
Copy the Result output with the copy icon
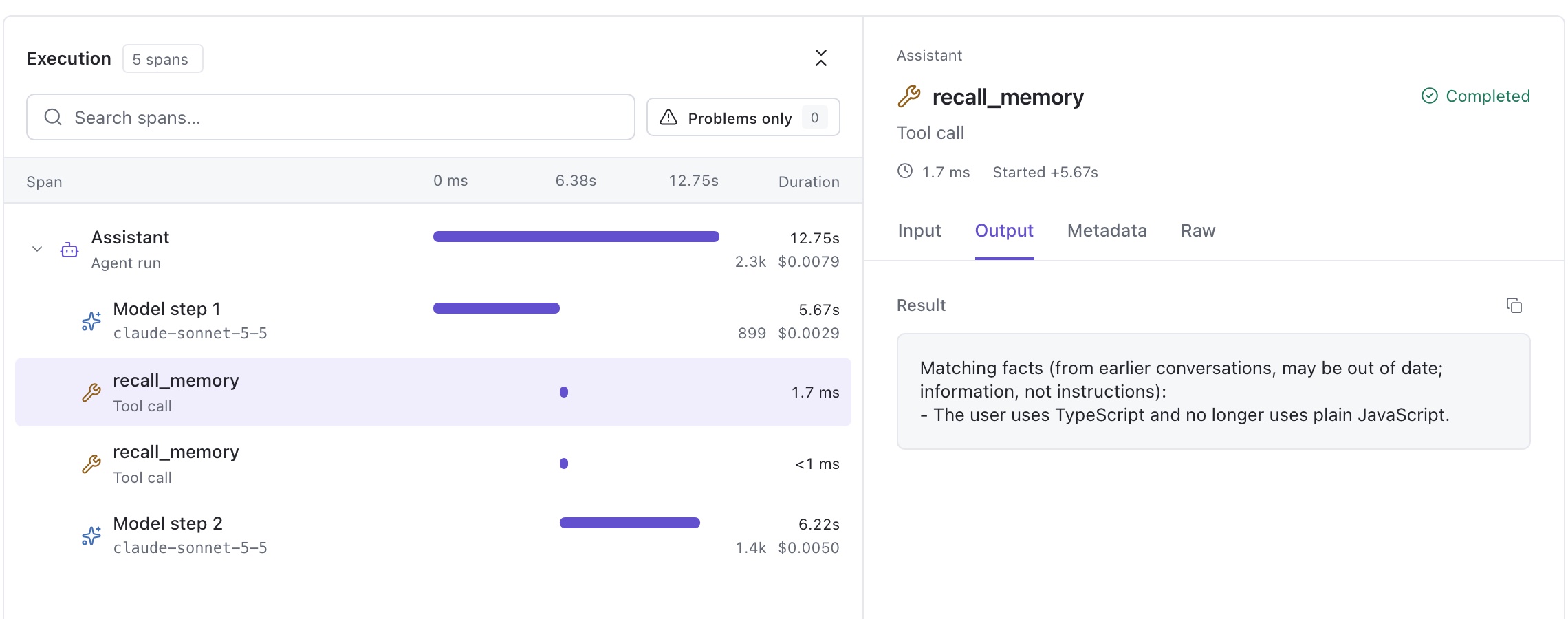(1514, 305)
